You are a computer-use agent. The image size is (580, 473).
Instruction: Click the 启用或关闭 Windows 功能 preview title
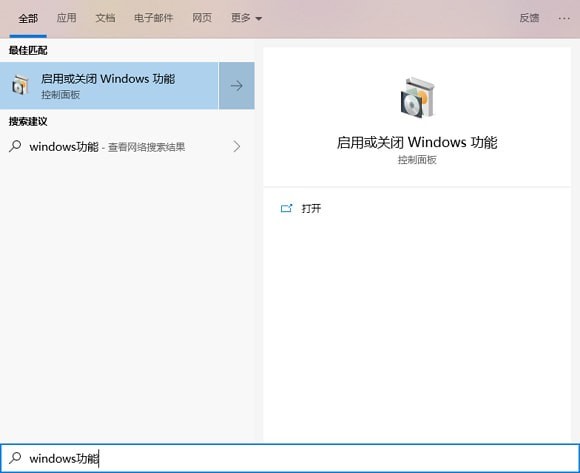pos(417,142)
